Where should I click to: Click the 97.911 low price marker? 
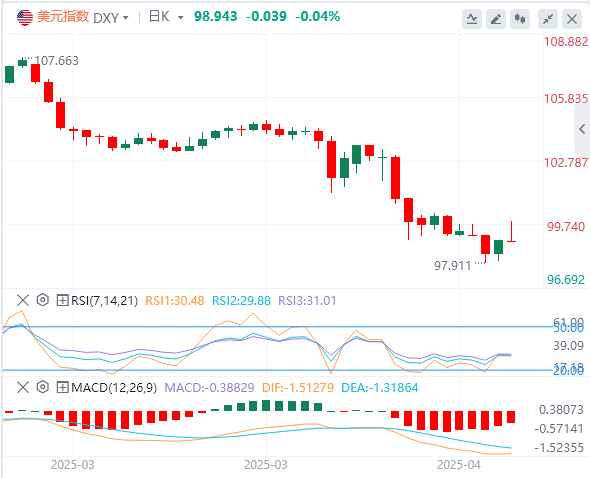point(453,266)
